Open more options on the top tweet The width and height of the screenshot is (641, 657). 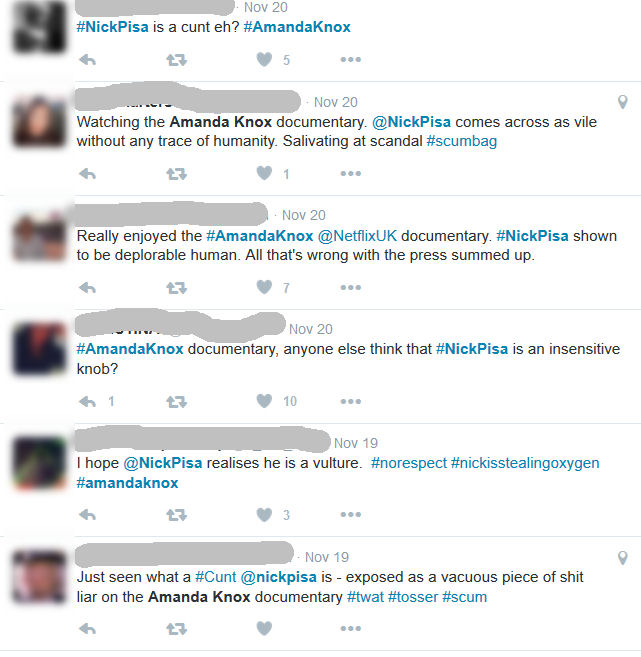tap(351, 60)
